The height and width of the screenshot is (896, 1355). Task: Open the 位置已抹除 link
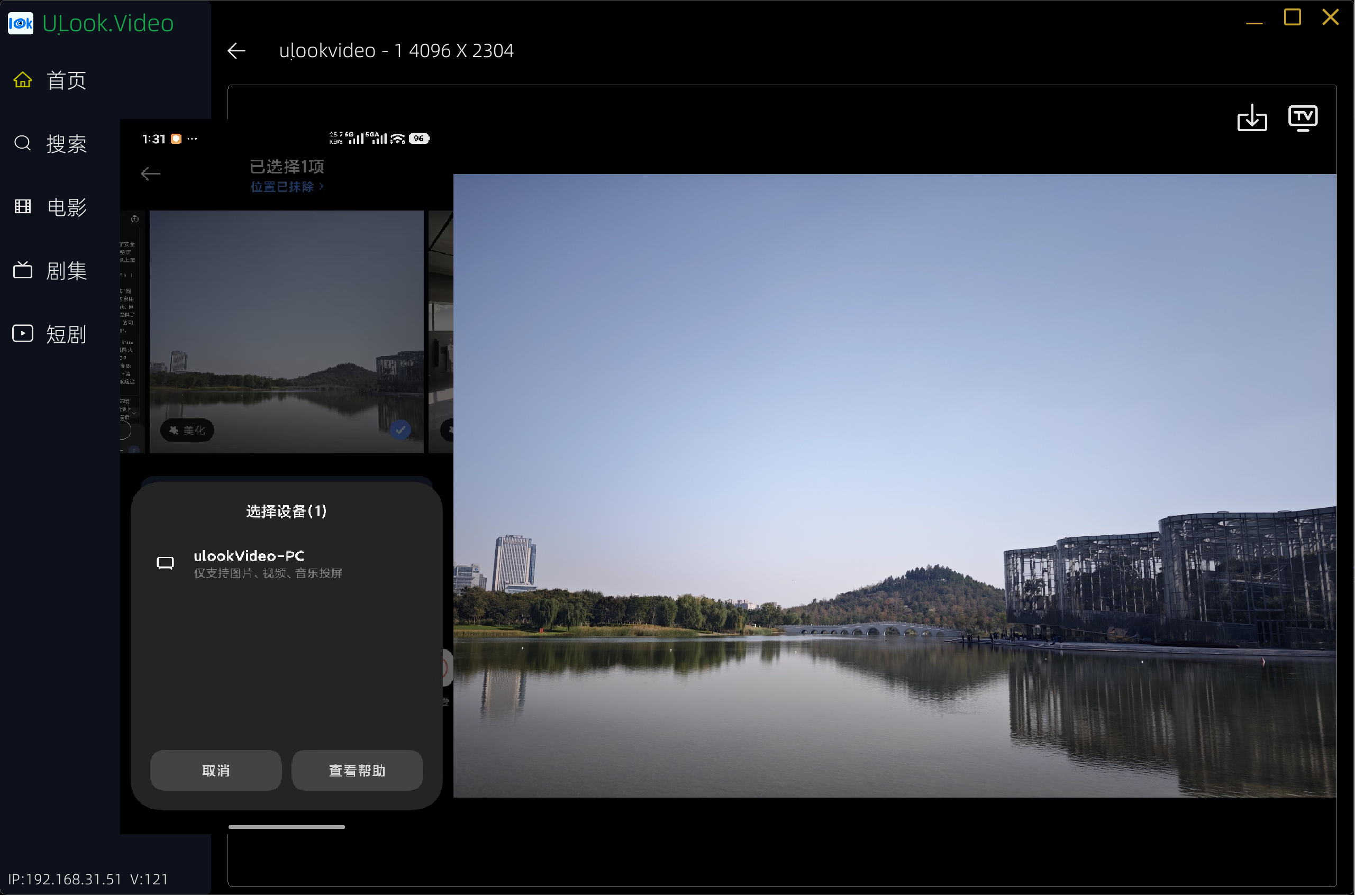pyautogui.click(x=287, y=187)
